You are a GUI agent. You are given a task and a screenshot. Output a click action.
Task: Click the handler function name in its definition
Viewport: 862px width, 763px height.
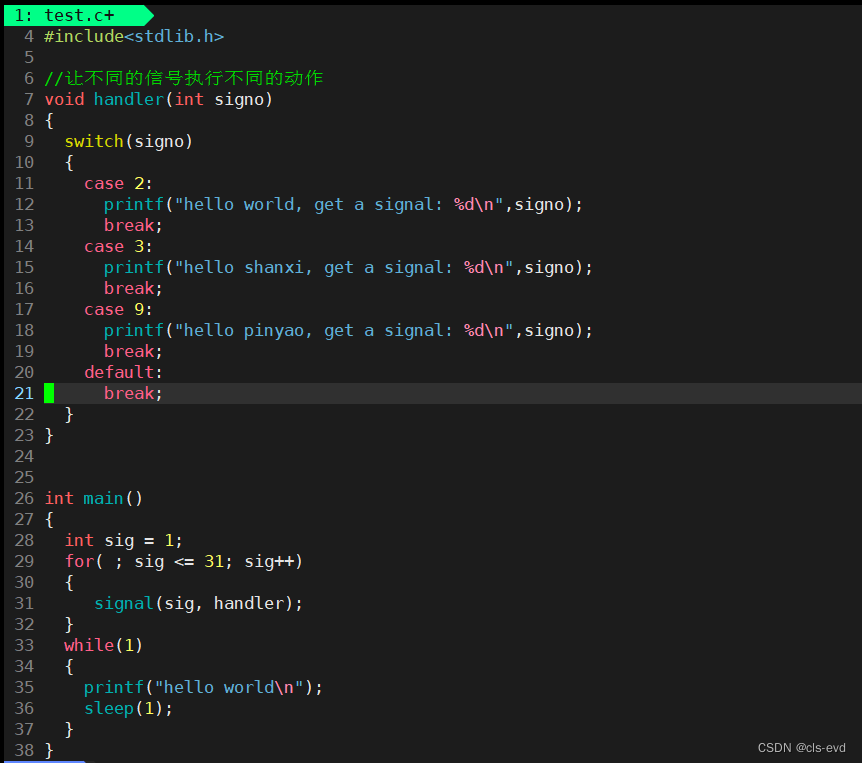click(129, 99)
